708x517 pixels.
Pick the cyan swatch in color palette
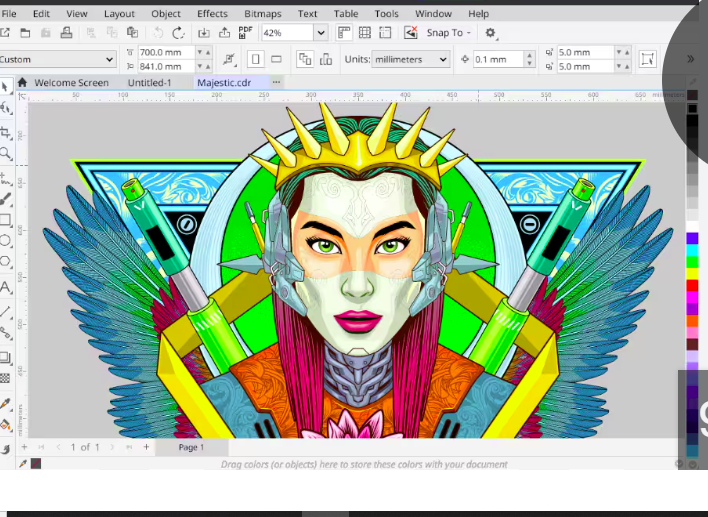[692, 250]
